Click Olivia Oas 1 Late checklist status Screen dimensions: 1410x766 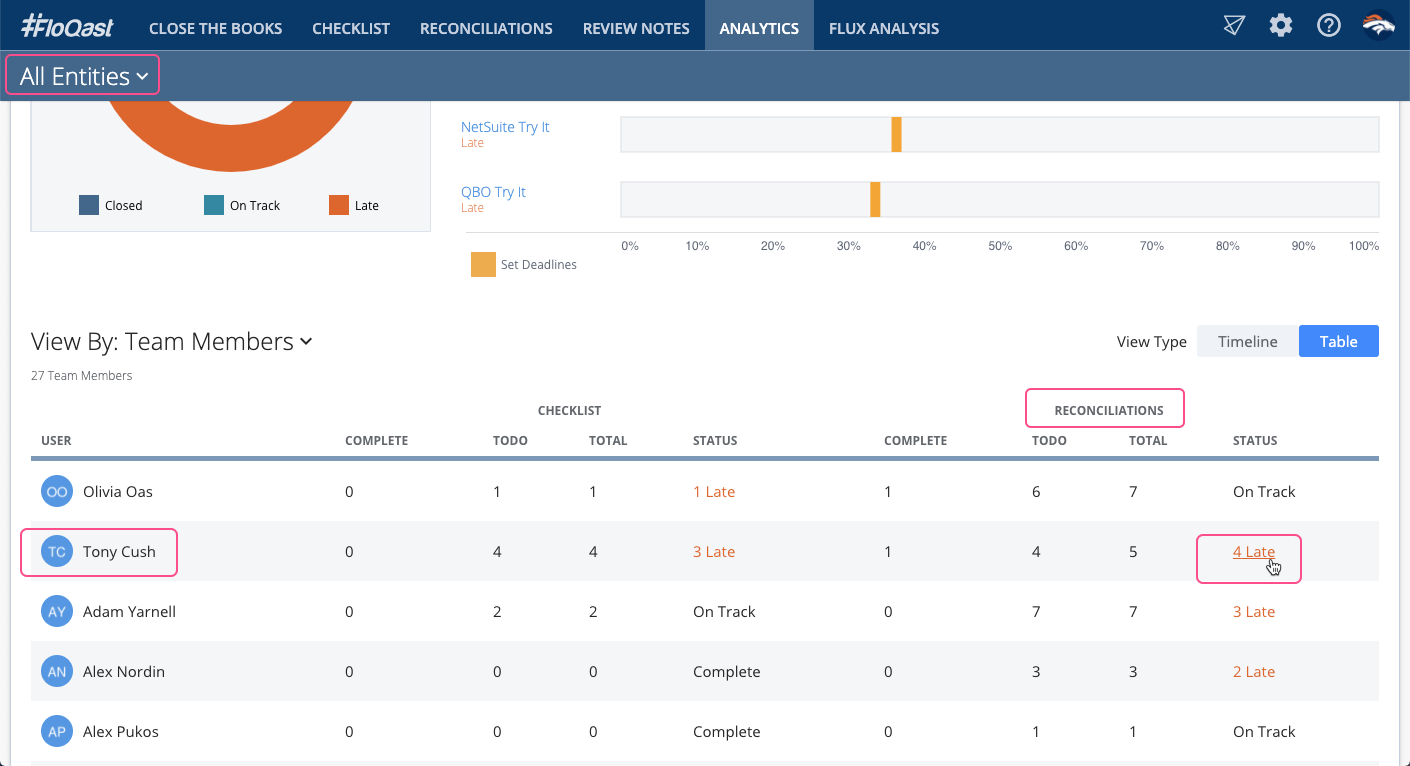point(714,492)
